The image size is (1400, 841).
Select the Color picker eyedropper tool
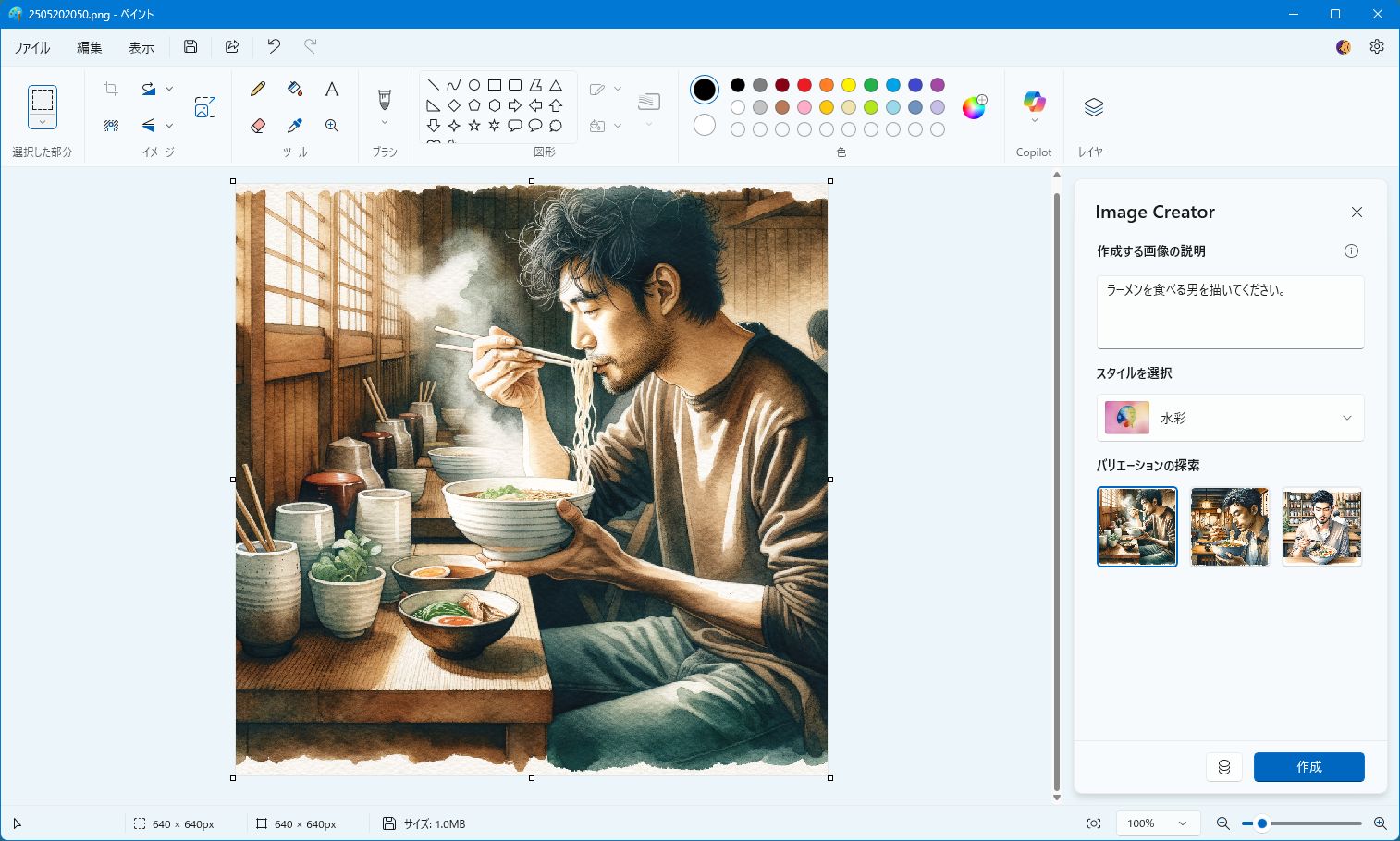[x=295, y=126]
